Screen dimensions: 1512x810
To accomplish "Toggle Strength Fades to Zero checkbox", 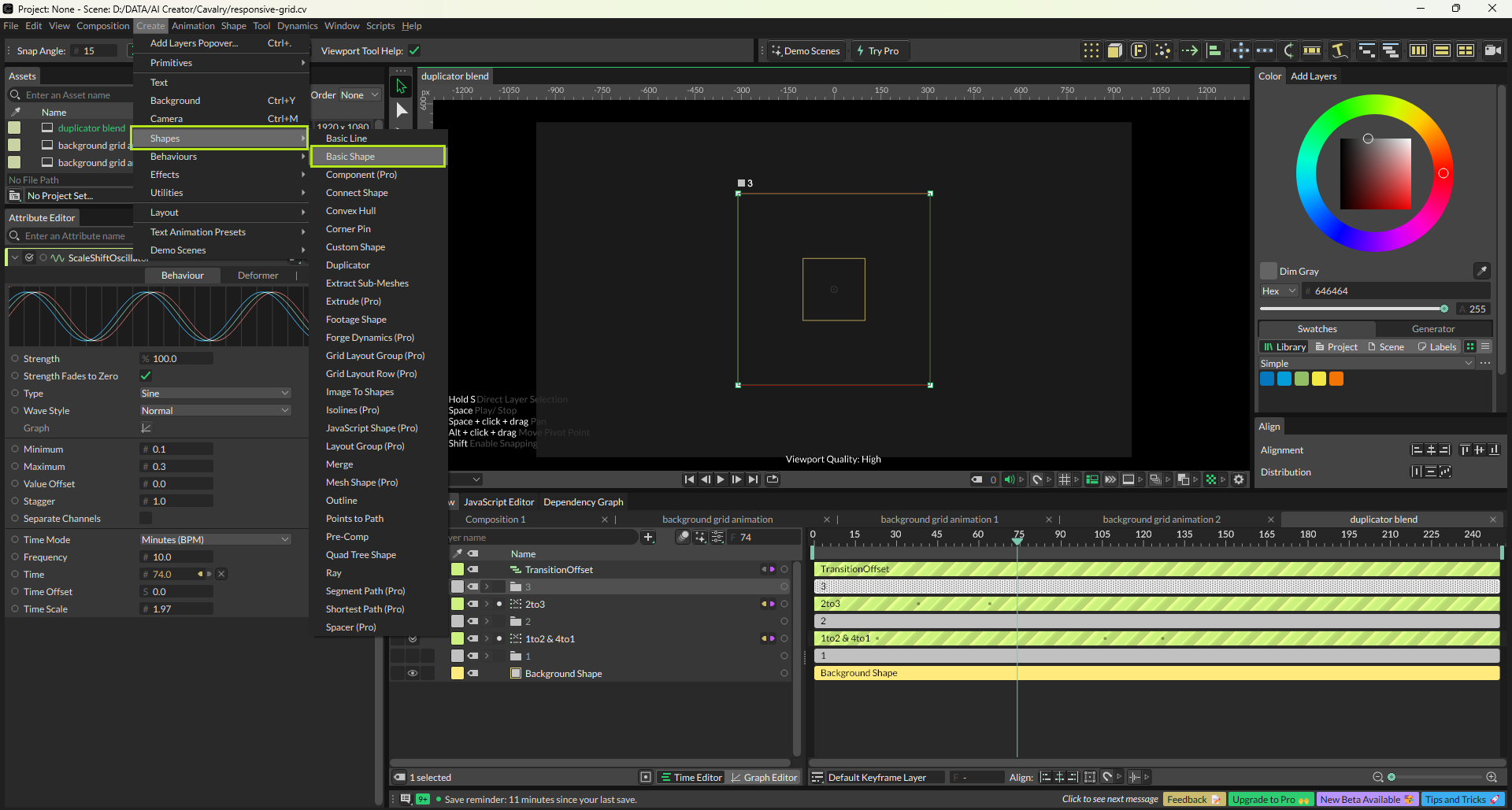I will [146, 376].
